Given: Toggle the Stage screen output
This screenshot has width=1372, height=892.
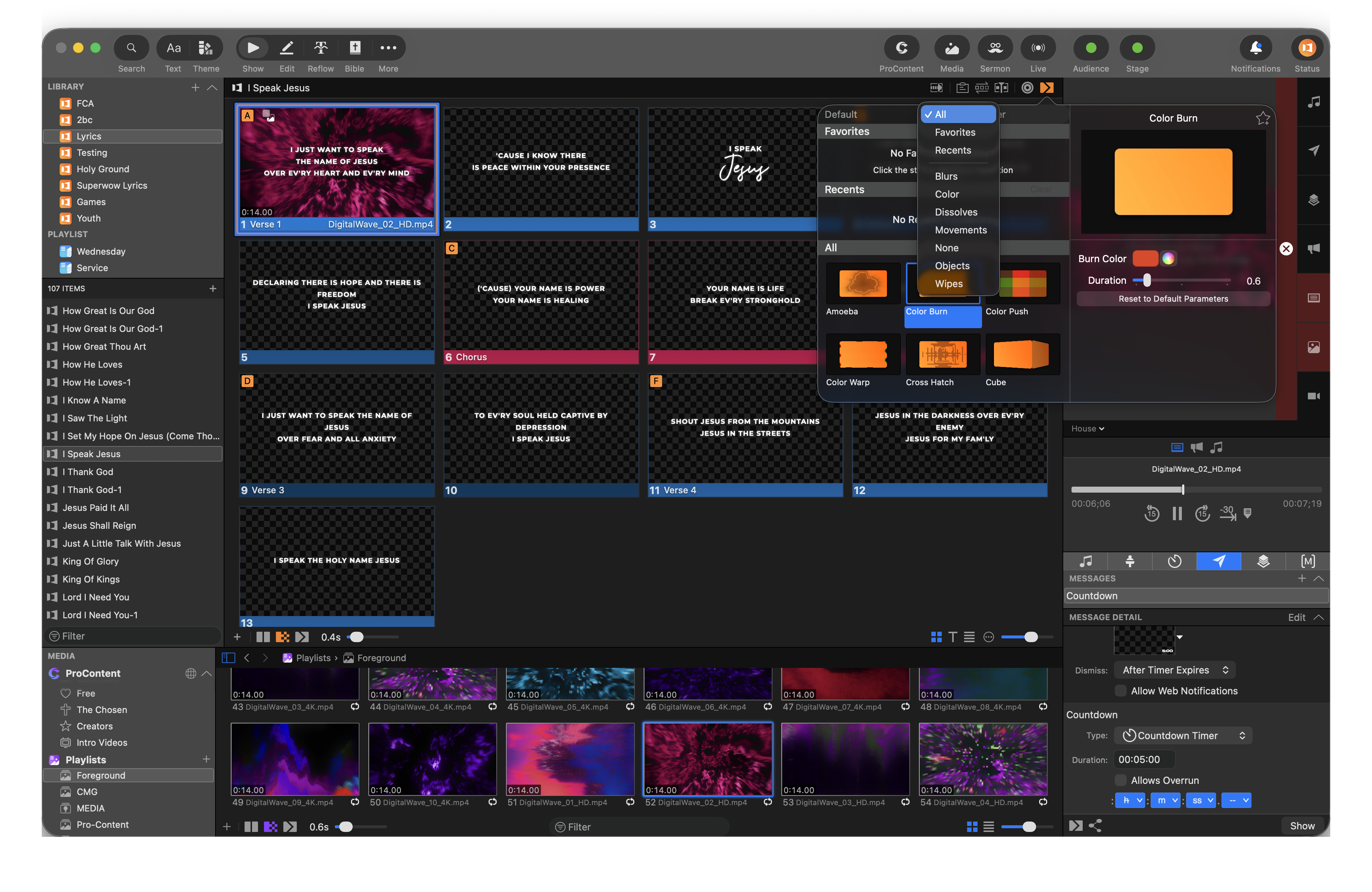Looking at the screenshot, I should pyautogui.click(x=1137, y=48).
